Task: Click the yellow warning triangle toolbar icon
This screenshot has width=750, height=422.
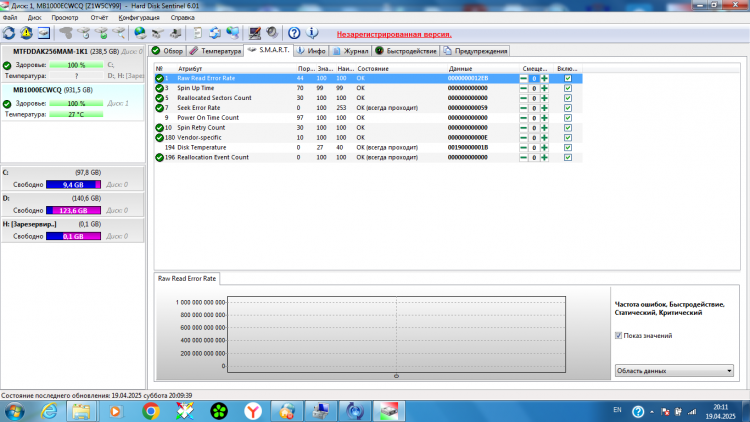Action: tap(26, 33)
